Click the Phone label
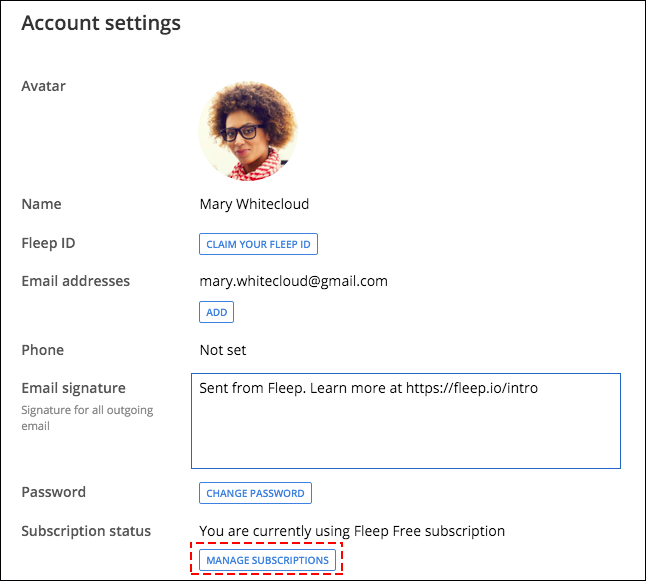The image size is (646, 581). [42, 350]
